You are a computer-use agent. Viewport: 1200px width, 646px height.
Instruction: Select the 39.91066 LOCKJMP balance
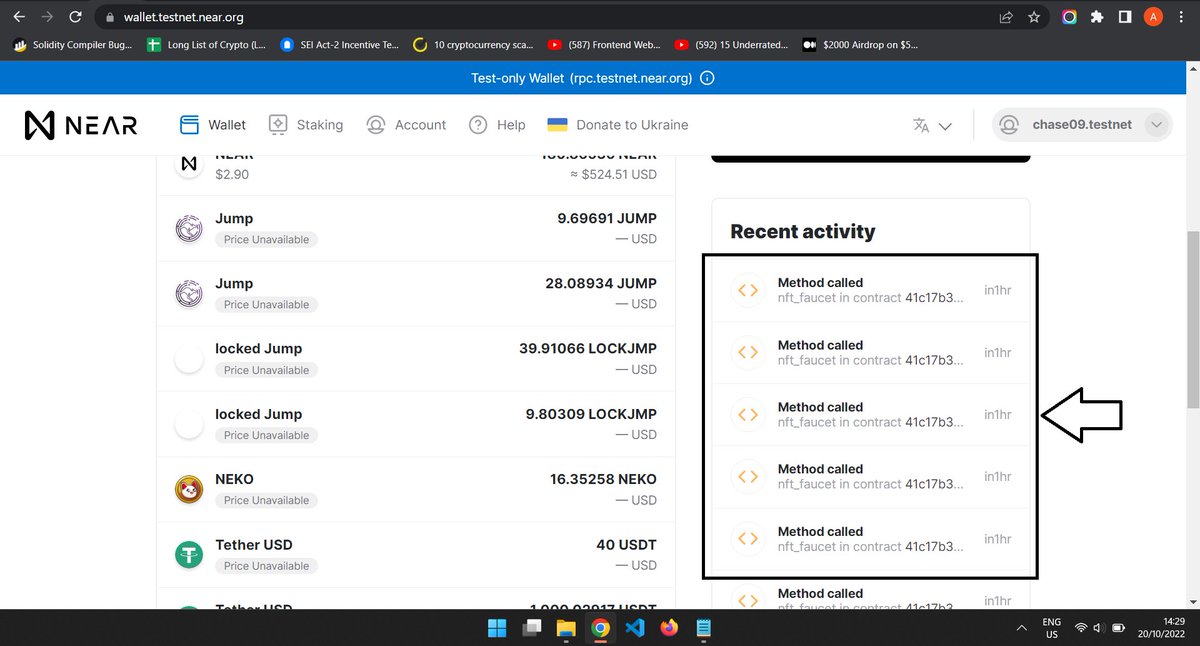point(588,348)
